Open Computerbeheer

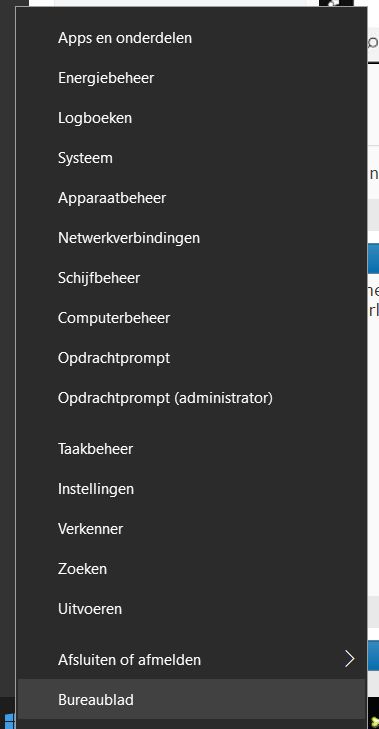pos(191,318)
